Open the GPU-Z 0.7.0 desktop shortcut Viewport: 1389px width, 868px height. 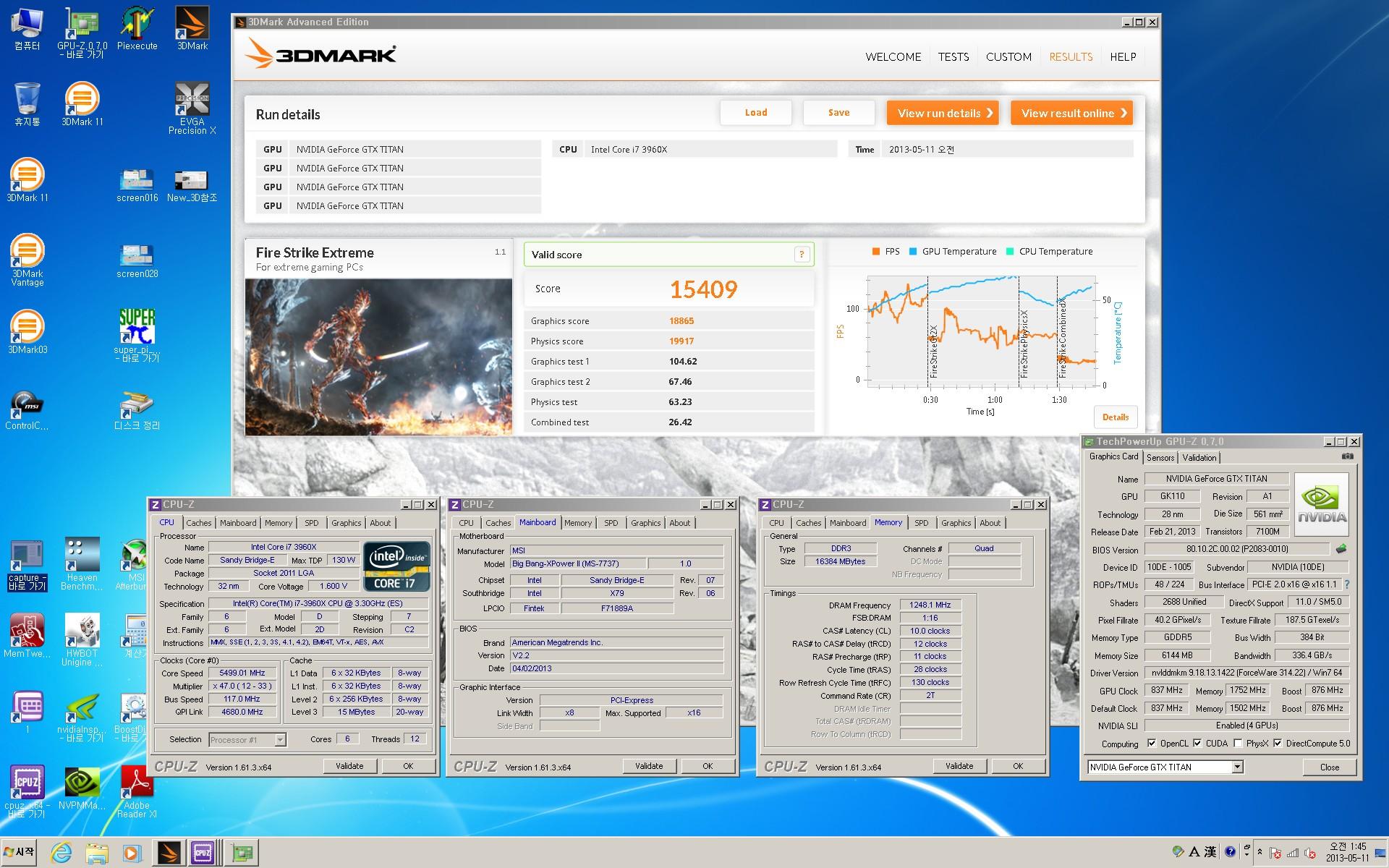coord(82,32)
